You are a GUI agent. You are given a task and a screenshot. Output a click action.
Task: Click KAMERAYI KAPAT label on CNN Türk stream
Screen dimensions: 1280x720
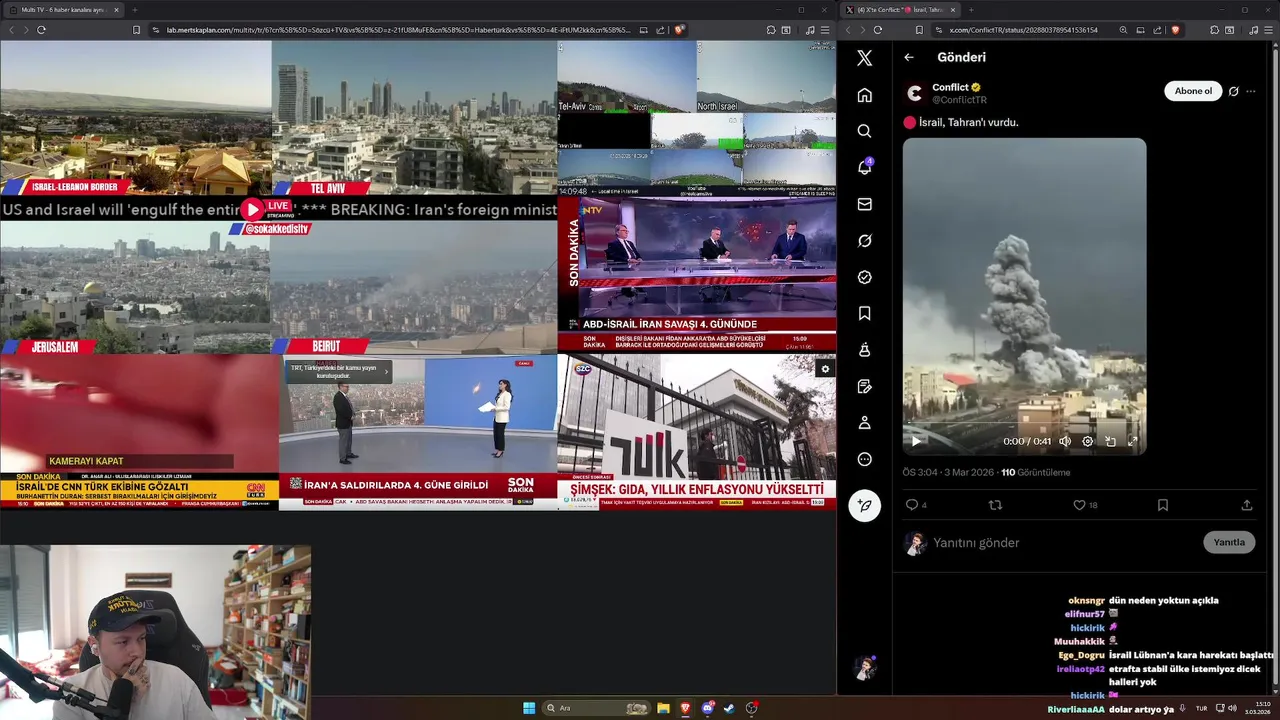click(86, 462)
